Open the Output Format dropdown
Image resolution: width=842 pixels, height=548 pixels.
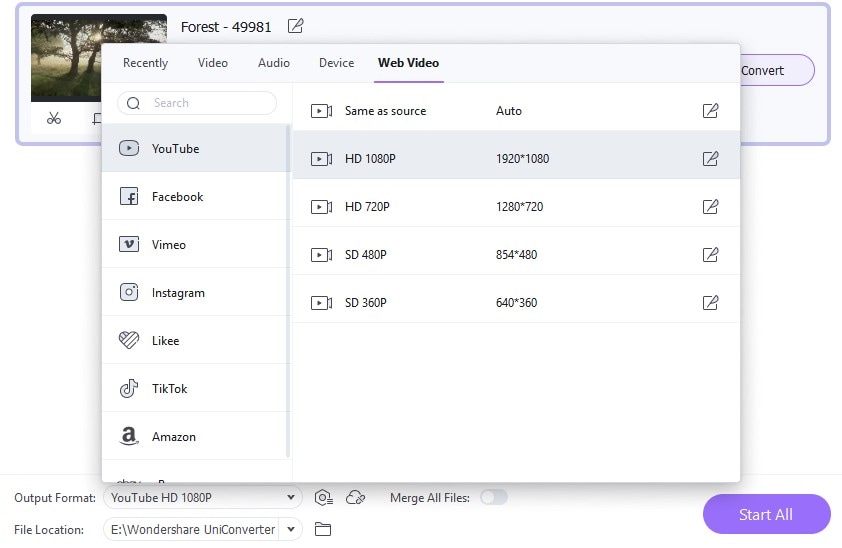(203, 498)
